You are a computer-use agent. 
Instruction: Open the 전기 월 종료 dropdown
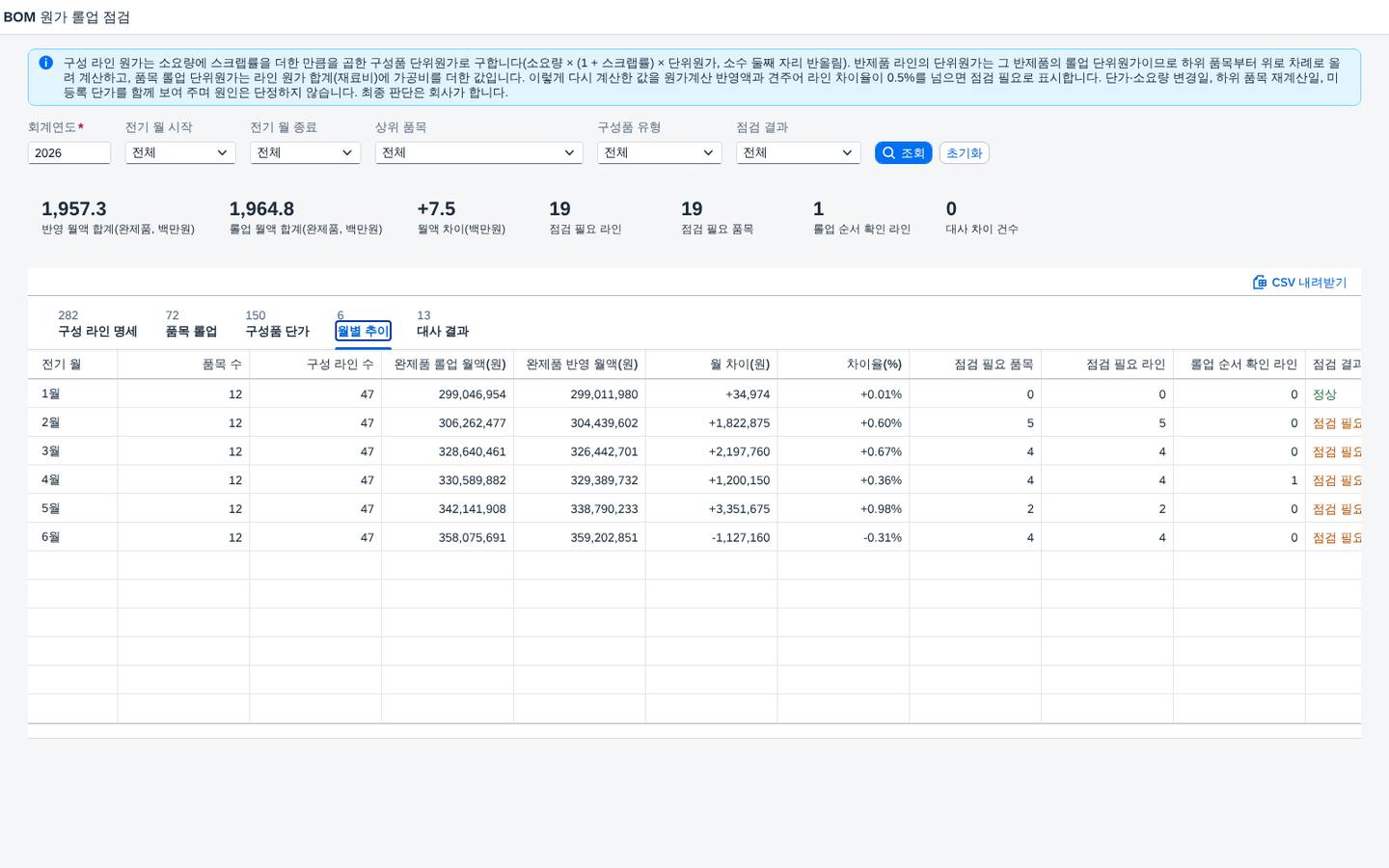(305, 152)
